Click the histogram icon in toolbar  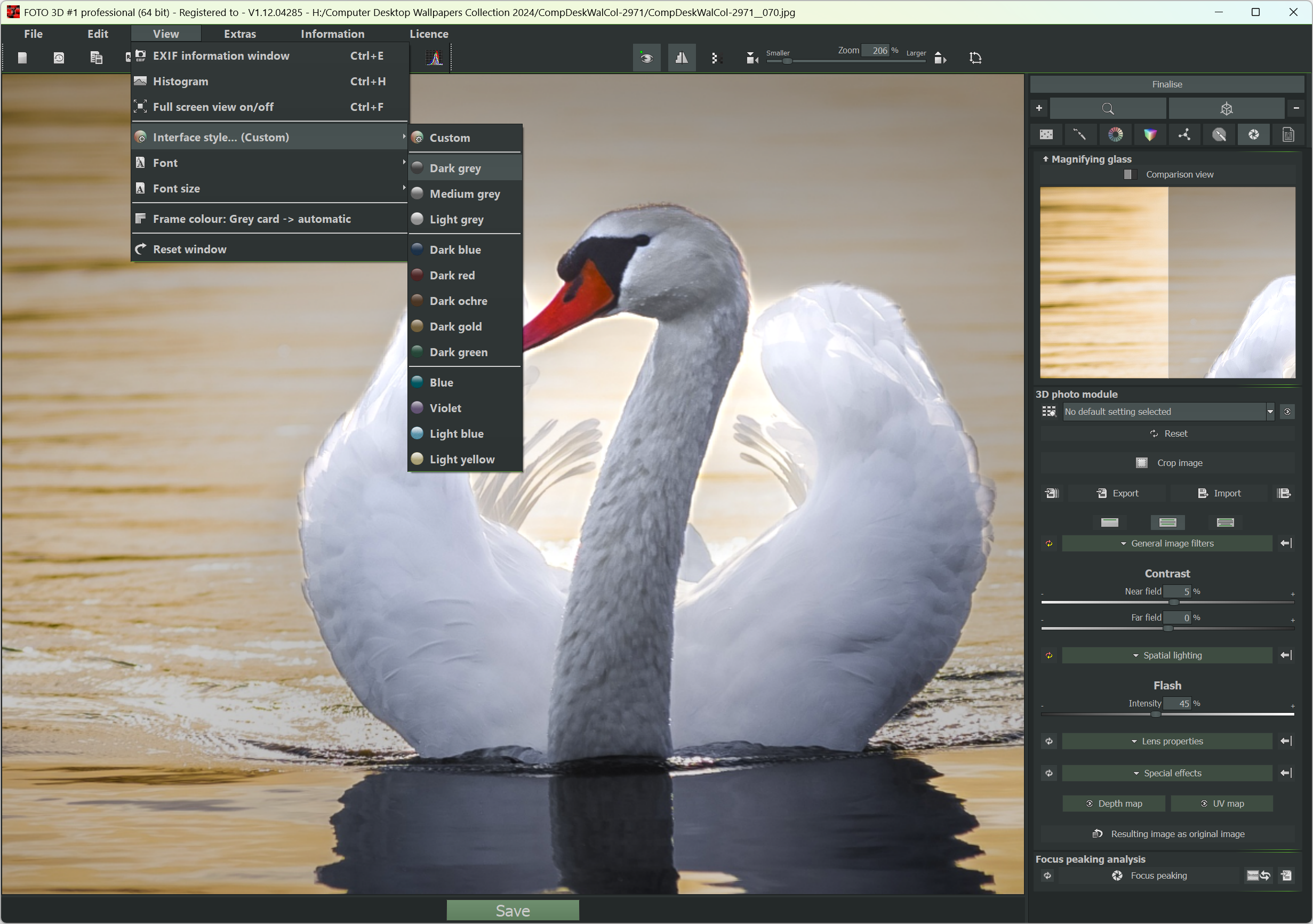pyautogui.click(x=435, y=58)
